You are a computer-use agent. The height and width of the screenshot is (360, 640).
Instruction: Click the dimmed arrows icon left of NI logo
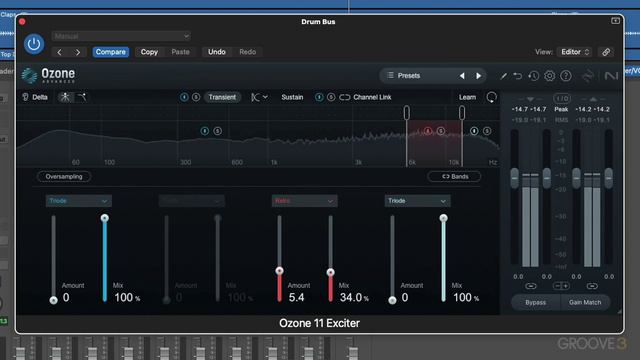tap(588, 76)
